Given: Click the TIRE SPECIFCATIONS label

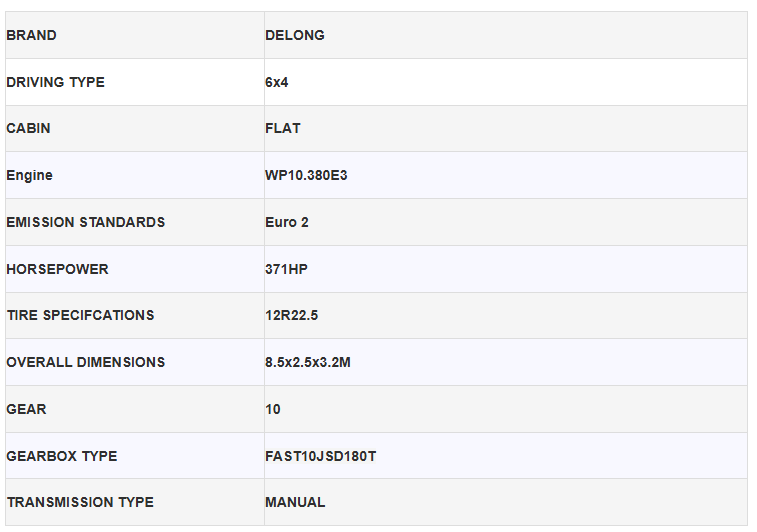Looking at the screenshot, I should tap(81, 315).
